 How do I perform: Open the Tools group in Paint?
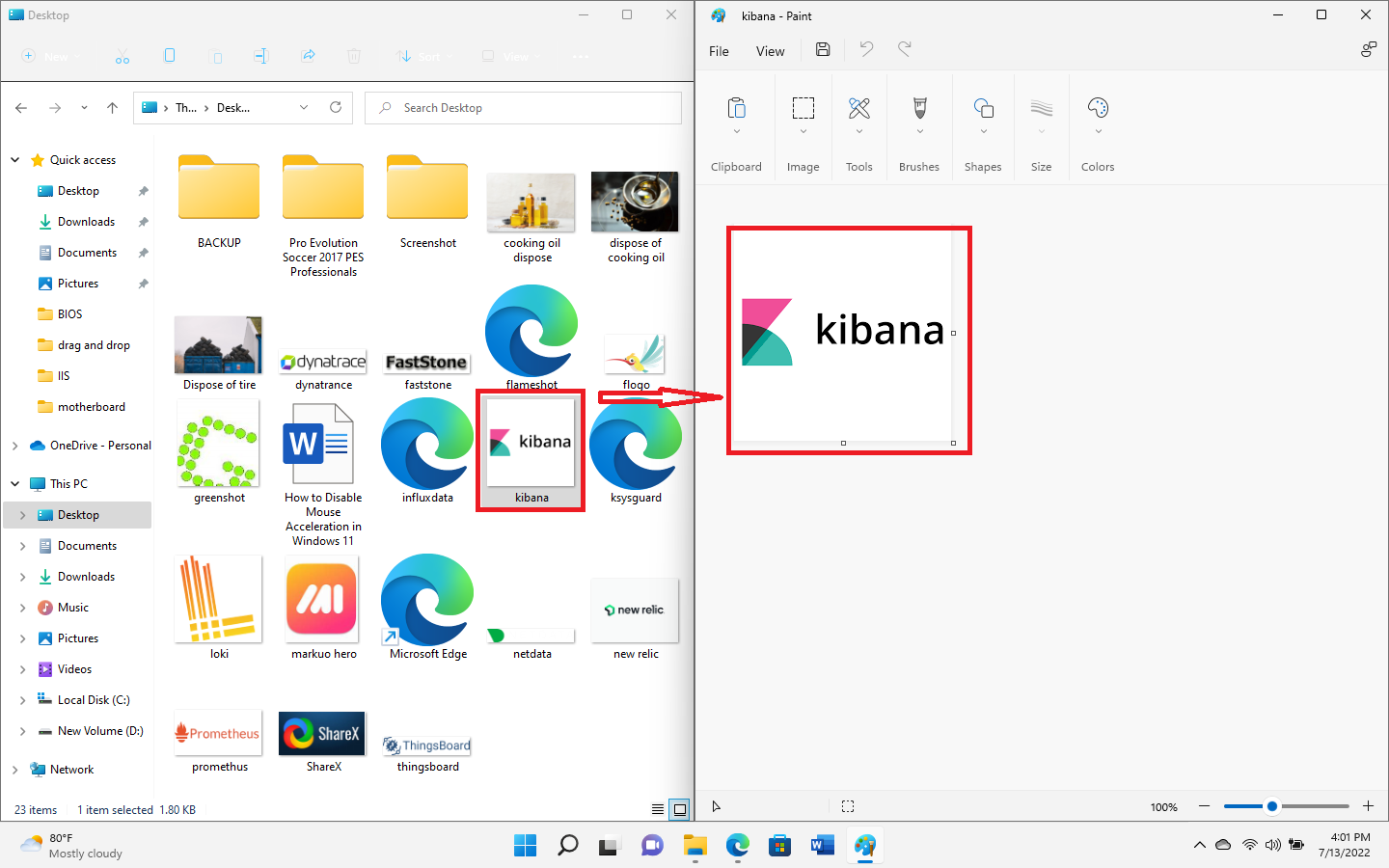coord(859,107)
